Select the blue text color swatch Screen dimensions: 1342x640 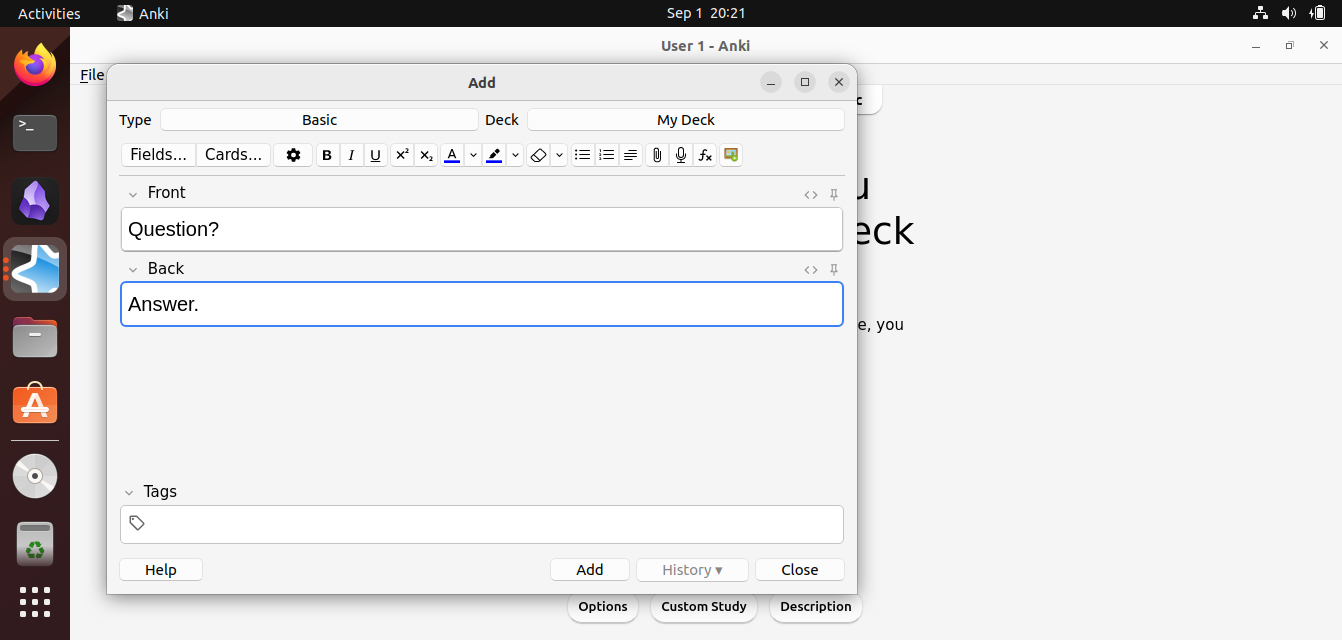click(451, 155)
